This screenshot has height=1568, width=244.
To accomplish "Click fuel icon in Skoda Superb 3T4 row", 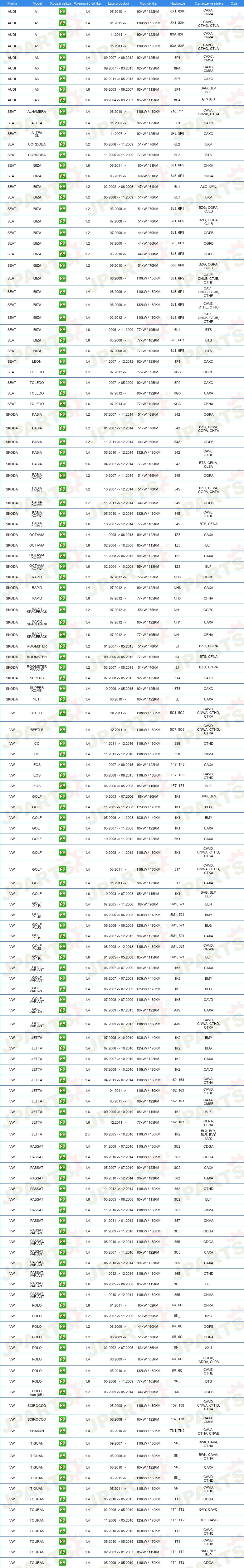I will click(63, 678).
